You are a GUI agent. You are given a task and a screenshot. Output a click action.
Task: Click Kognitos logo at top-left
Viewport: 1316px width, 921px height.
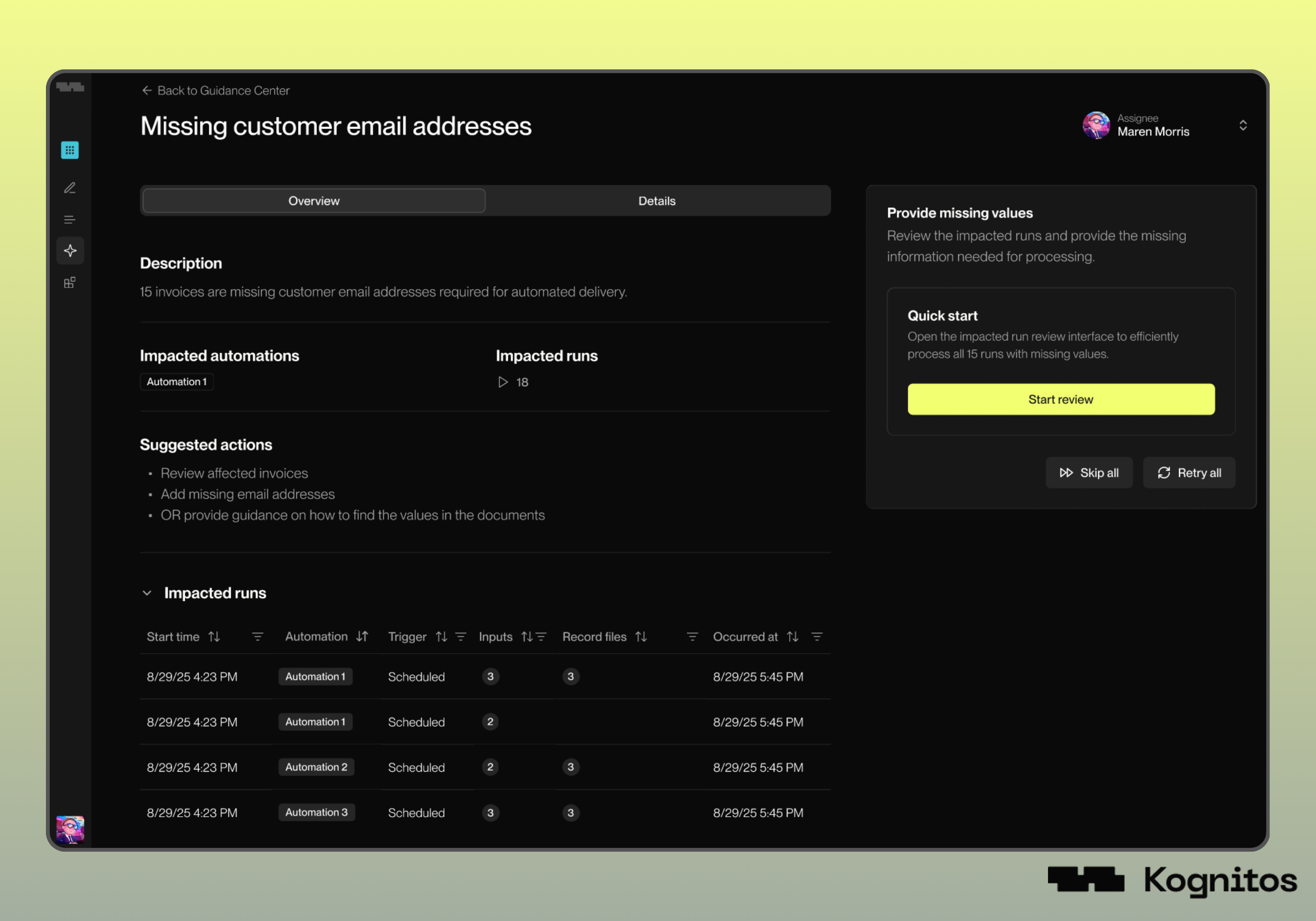[70, 87]
